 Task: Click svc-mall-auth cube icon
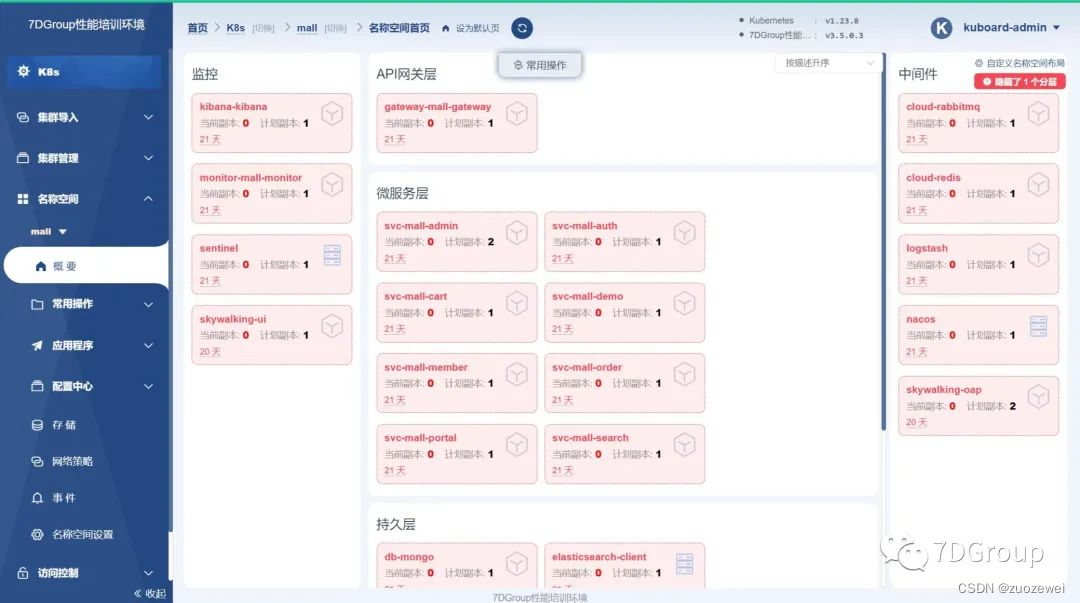tap(684, 232)
